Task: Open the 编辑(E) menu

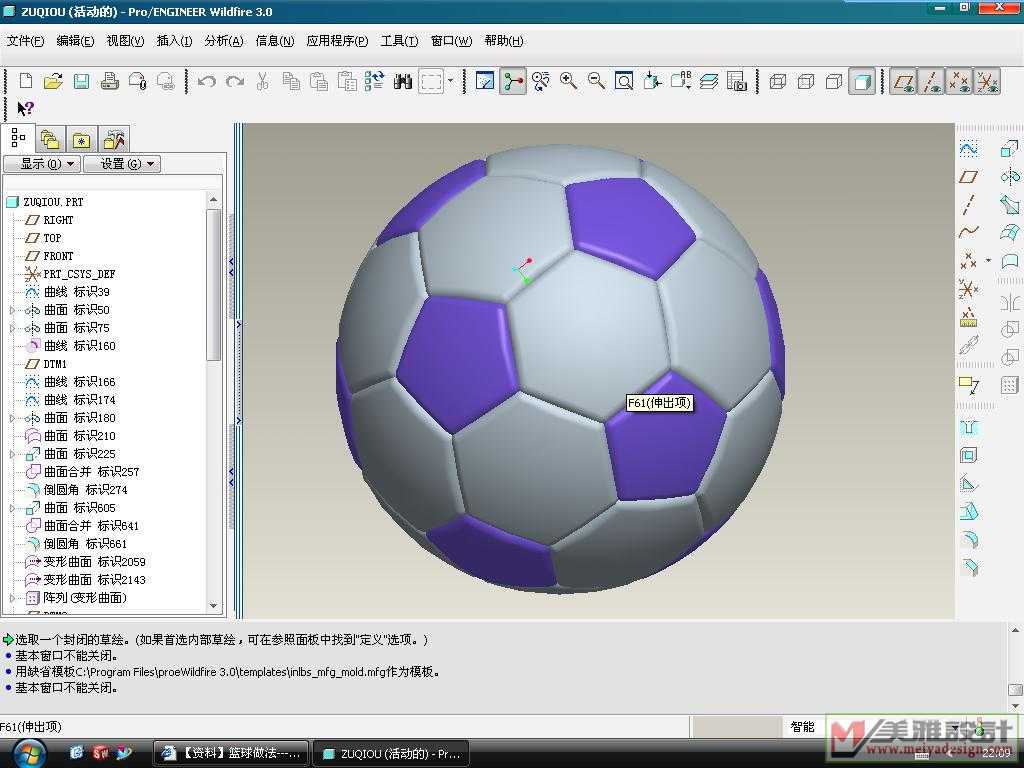Action: pyautogui.click(x=75, y=41)
